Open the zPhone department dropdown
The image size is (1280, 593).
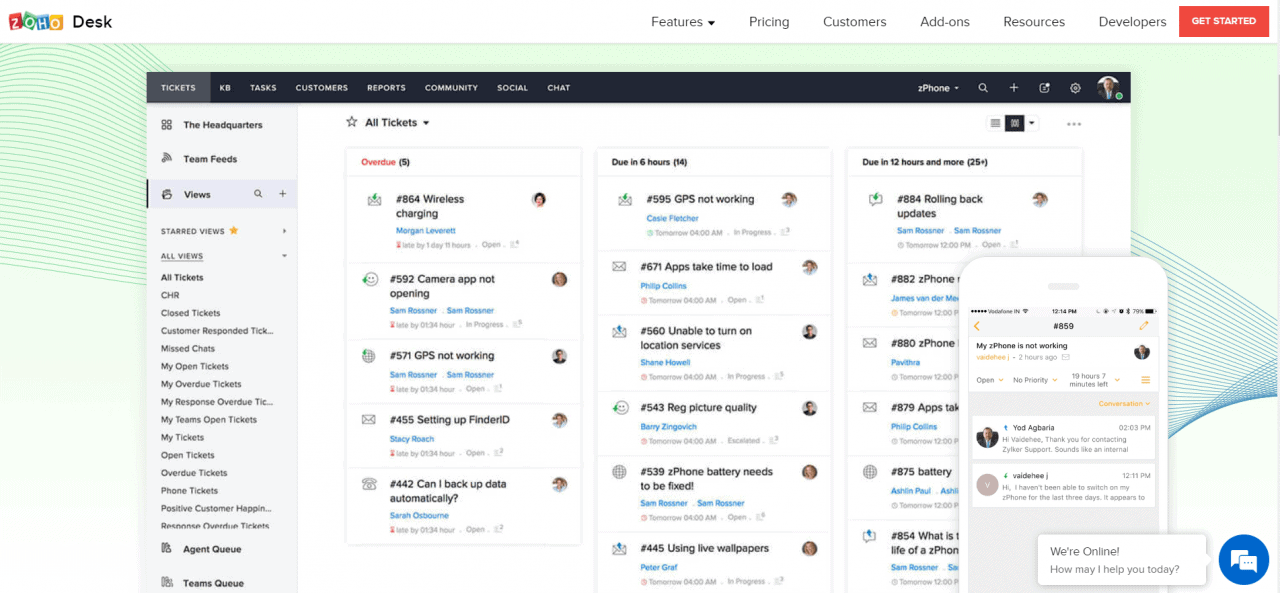[938, 88]
